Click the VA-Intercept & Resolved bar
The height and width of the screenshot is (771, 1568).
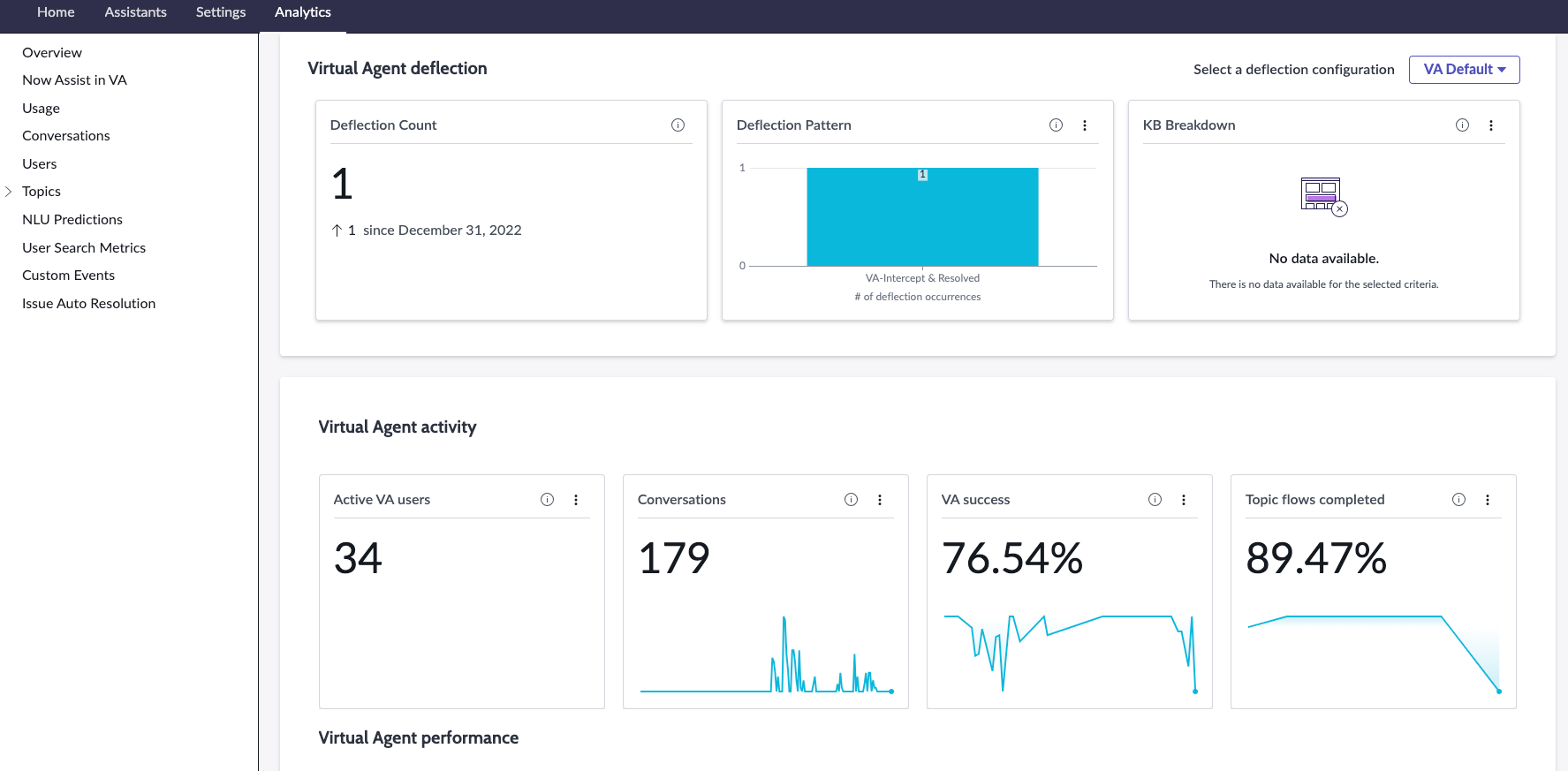tap(922, 217)
